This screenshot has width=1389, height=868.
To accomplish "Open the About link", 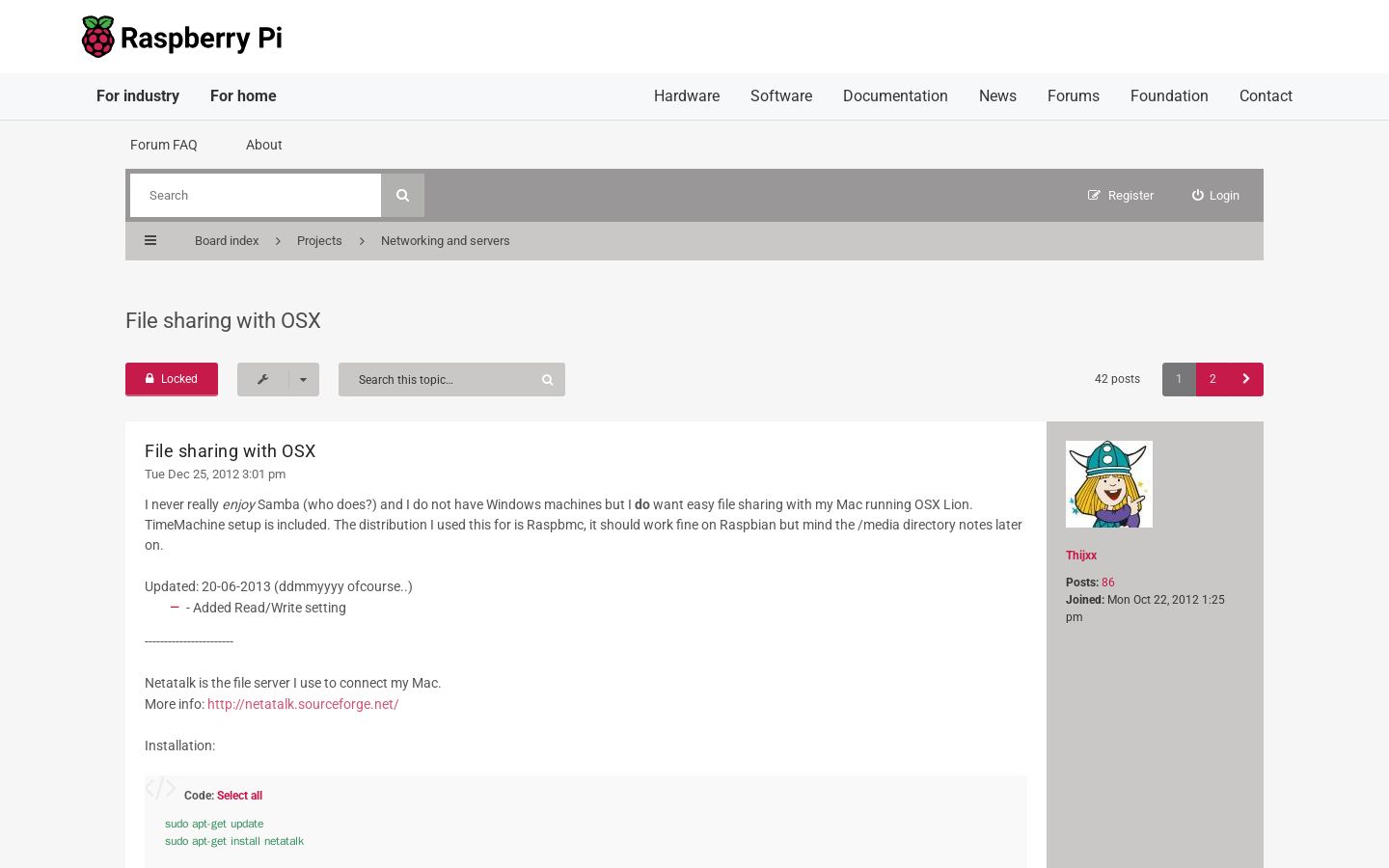I will 264,145.
